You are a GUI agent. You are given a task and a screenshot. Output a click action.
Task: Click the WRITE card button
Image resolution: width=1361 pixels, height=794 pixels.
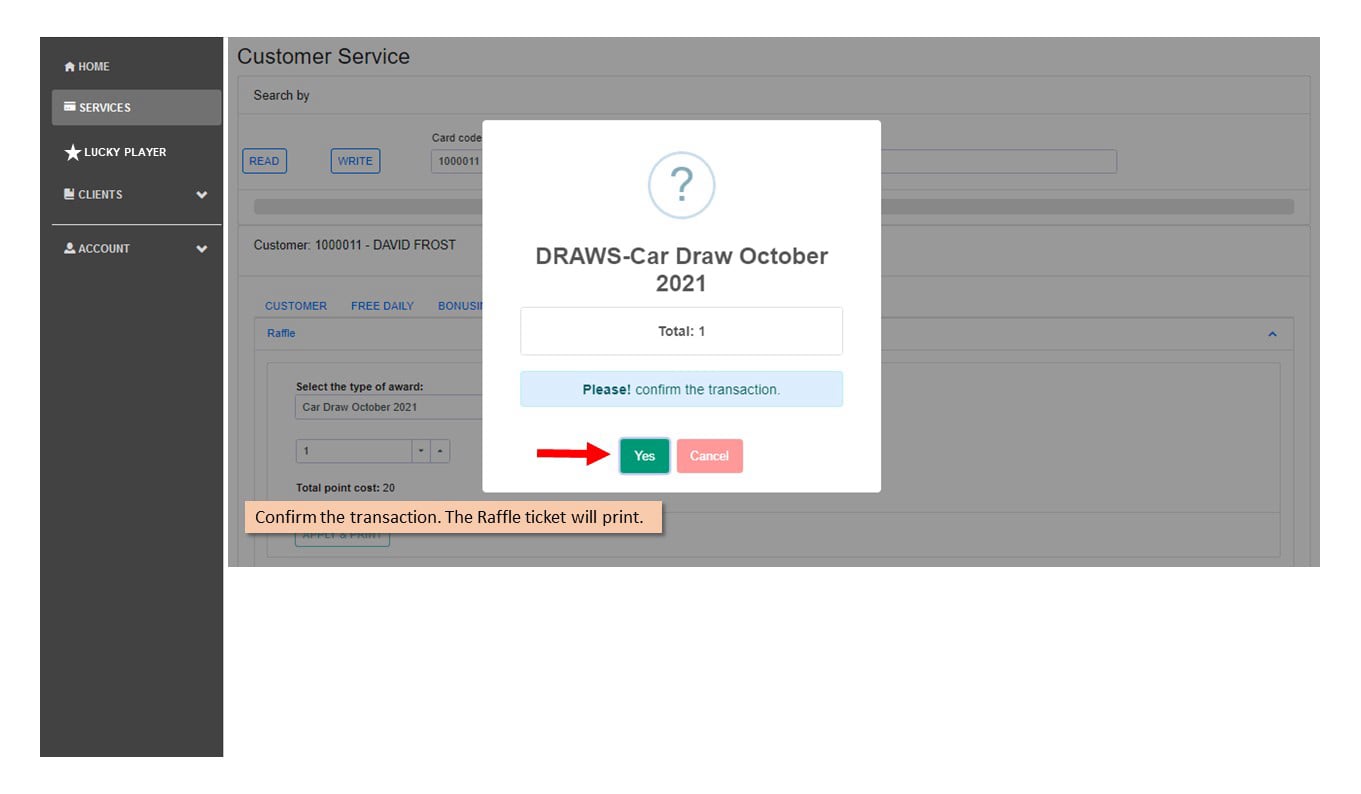click(355, 161)
